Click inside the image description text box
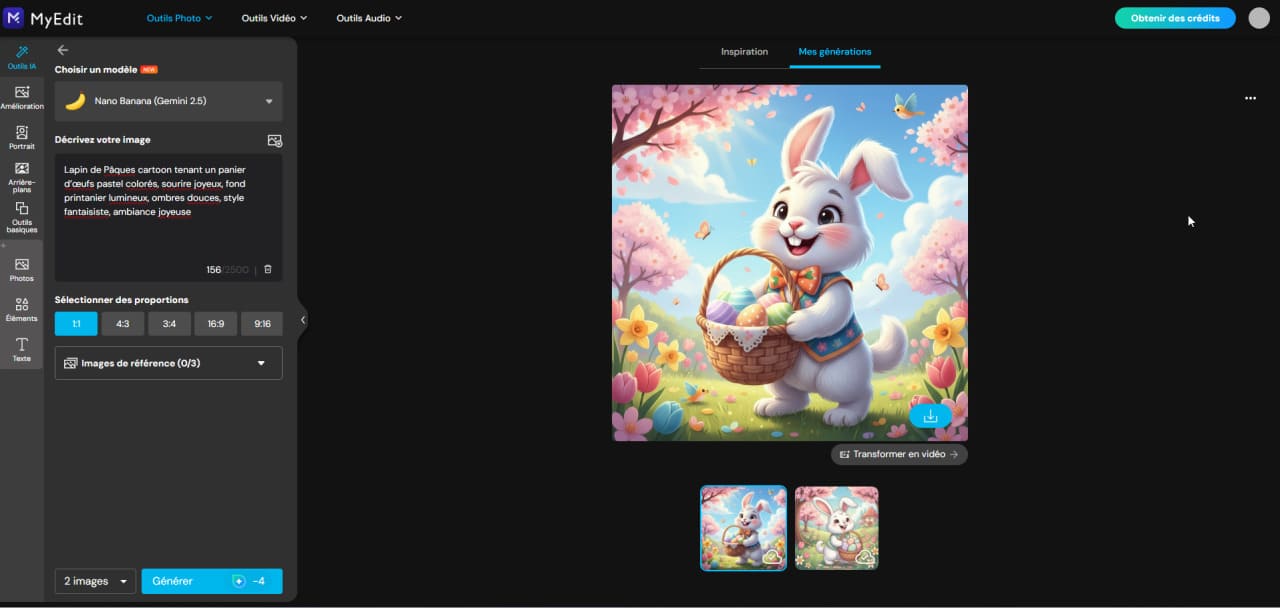Screen dimensions: 1280x608 169,217
